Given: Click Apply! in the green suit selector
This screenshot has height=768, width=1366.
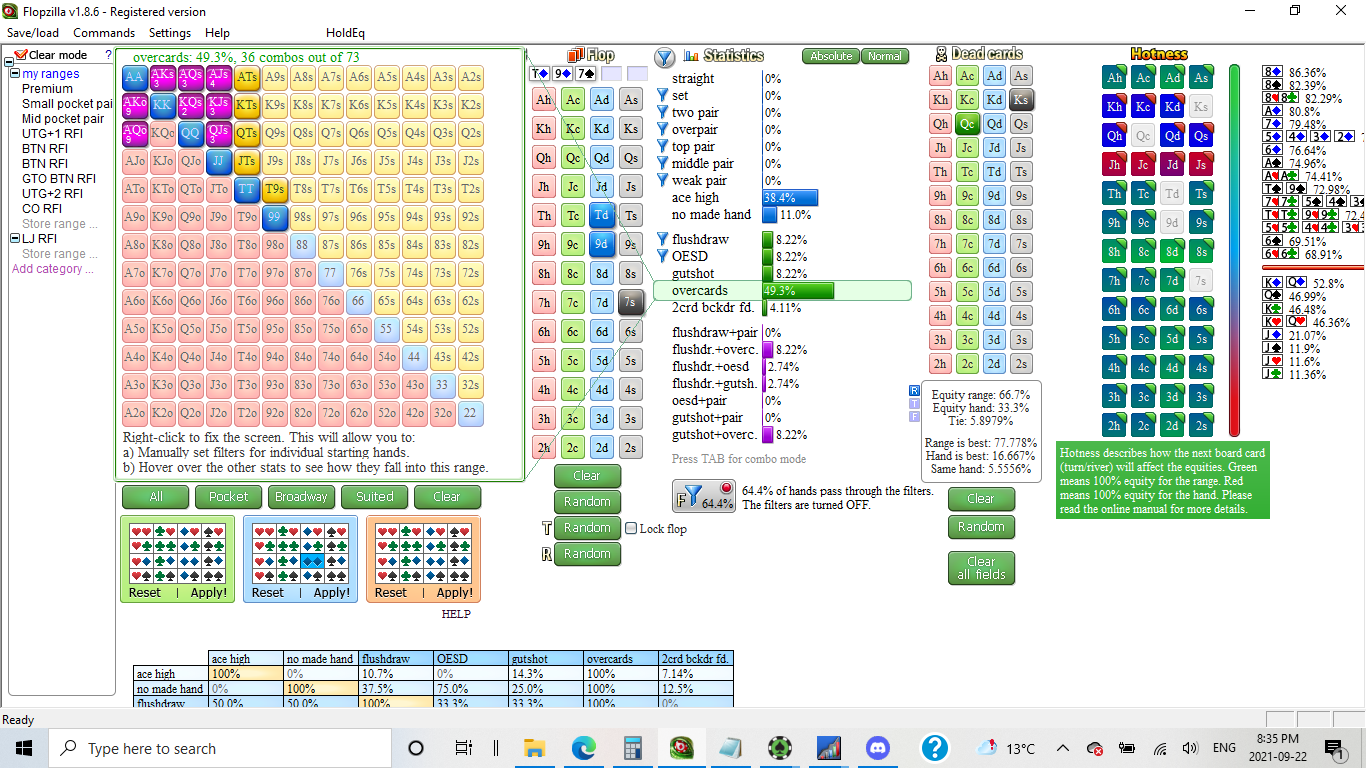Looking at the screenshot, I should [x=208, y=592].
